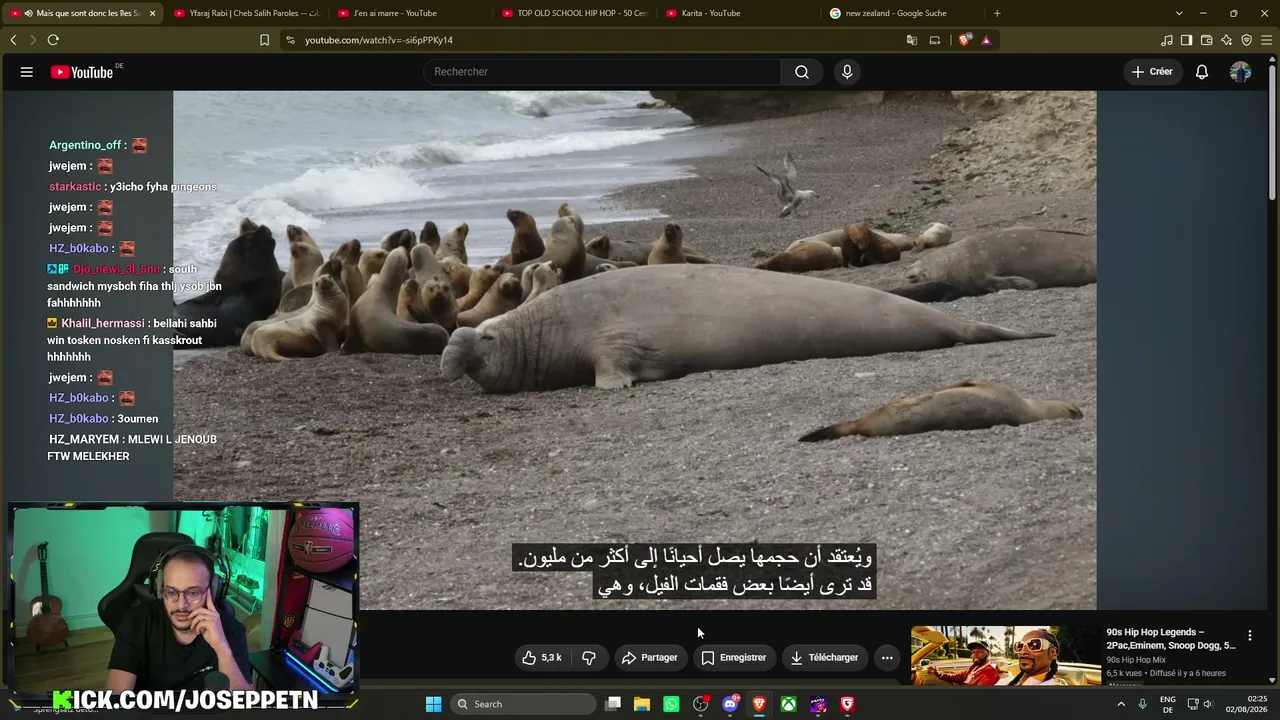Switch to the new zealand Google tab
Screen dimensions: 1280x720
coord(902,13)
